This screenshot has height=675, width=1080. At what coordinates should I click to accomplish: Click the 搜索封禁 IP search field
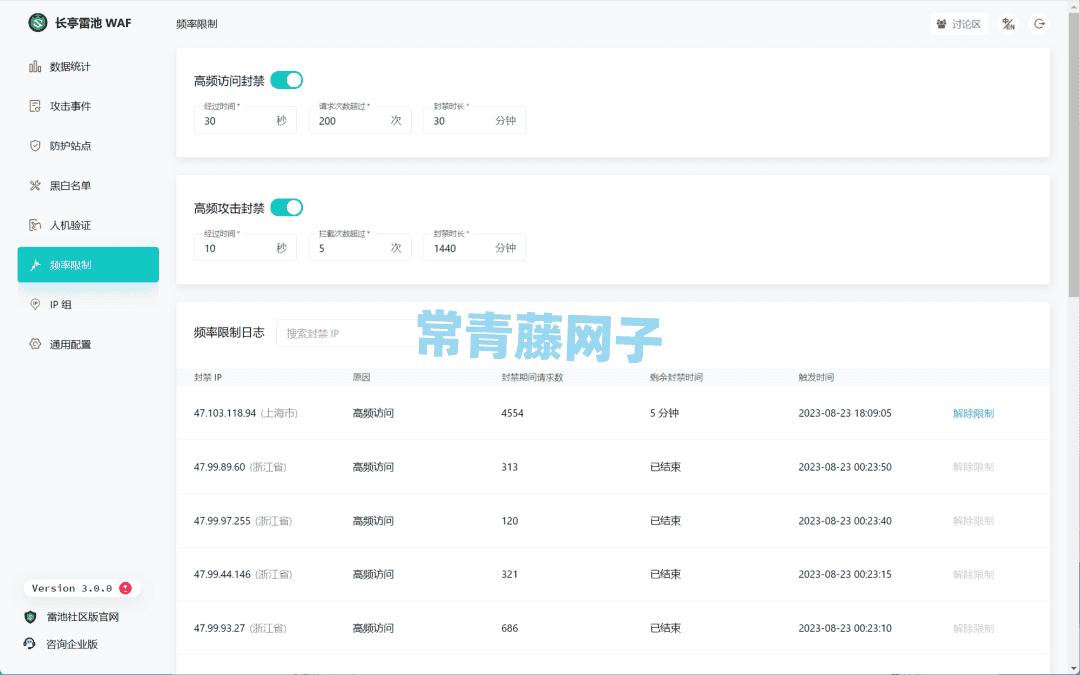(345, 332)
